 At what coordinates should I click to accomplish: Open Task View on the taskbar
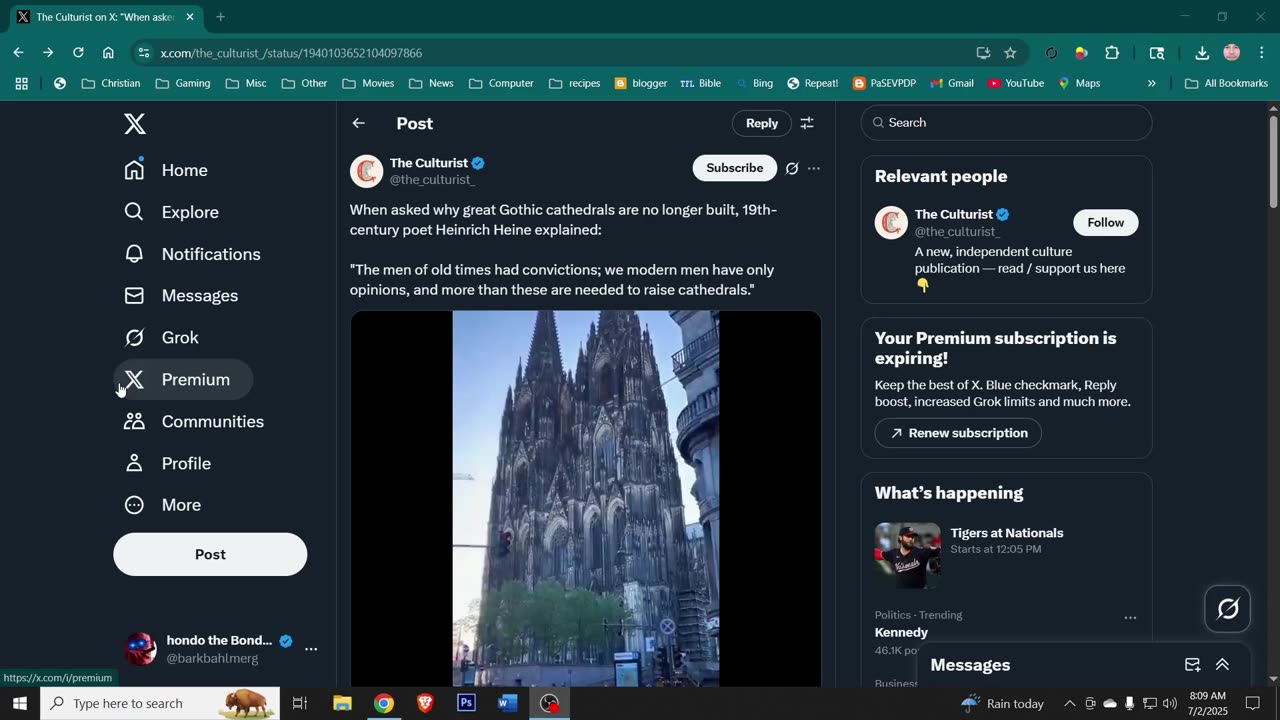(299, 703)
